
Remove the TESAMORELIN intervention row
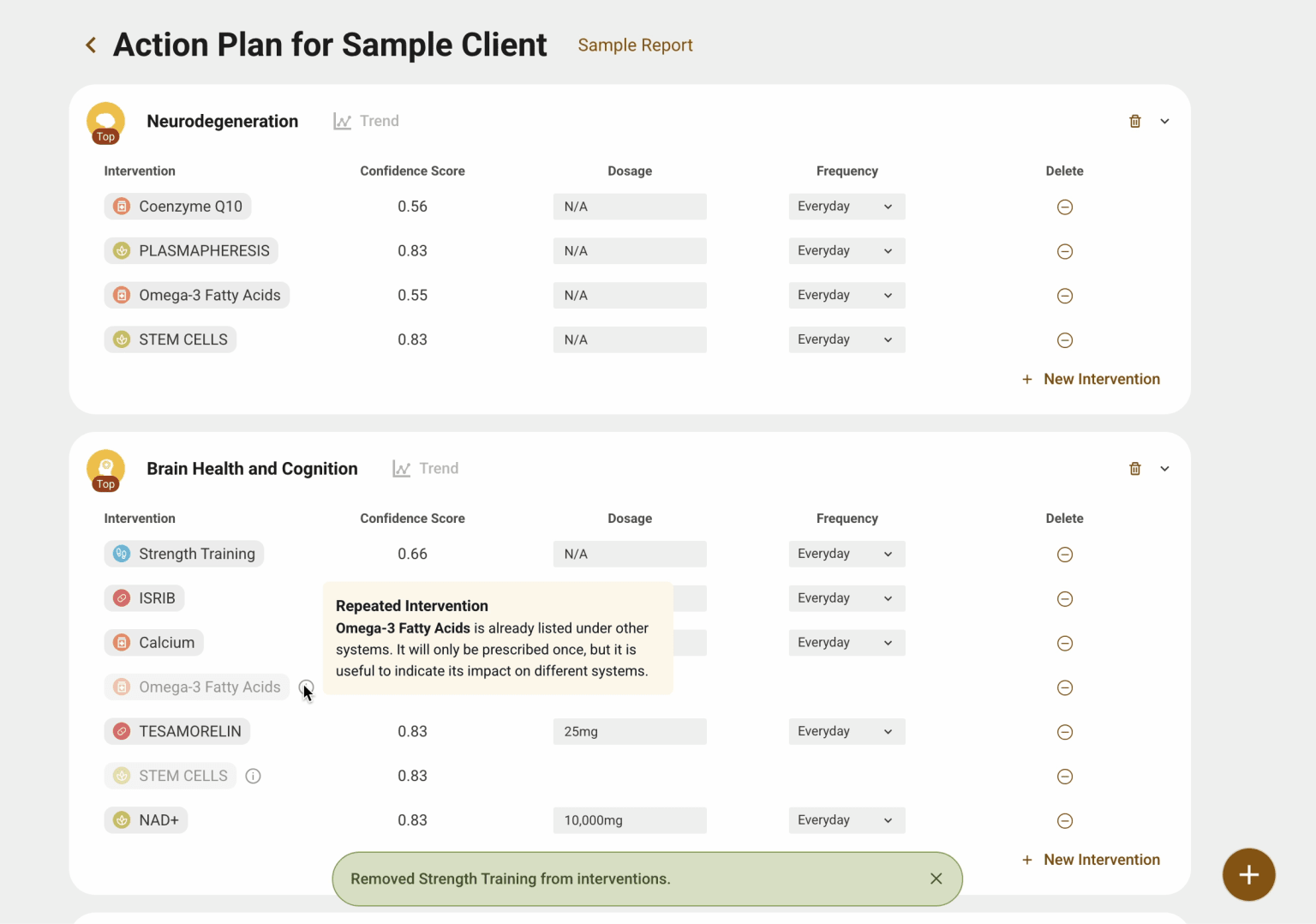click(1065, 732)
